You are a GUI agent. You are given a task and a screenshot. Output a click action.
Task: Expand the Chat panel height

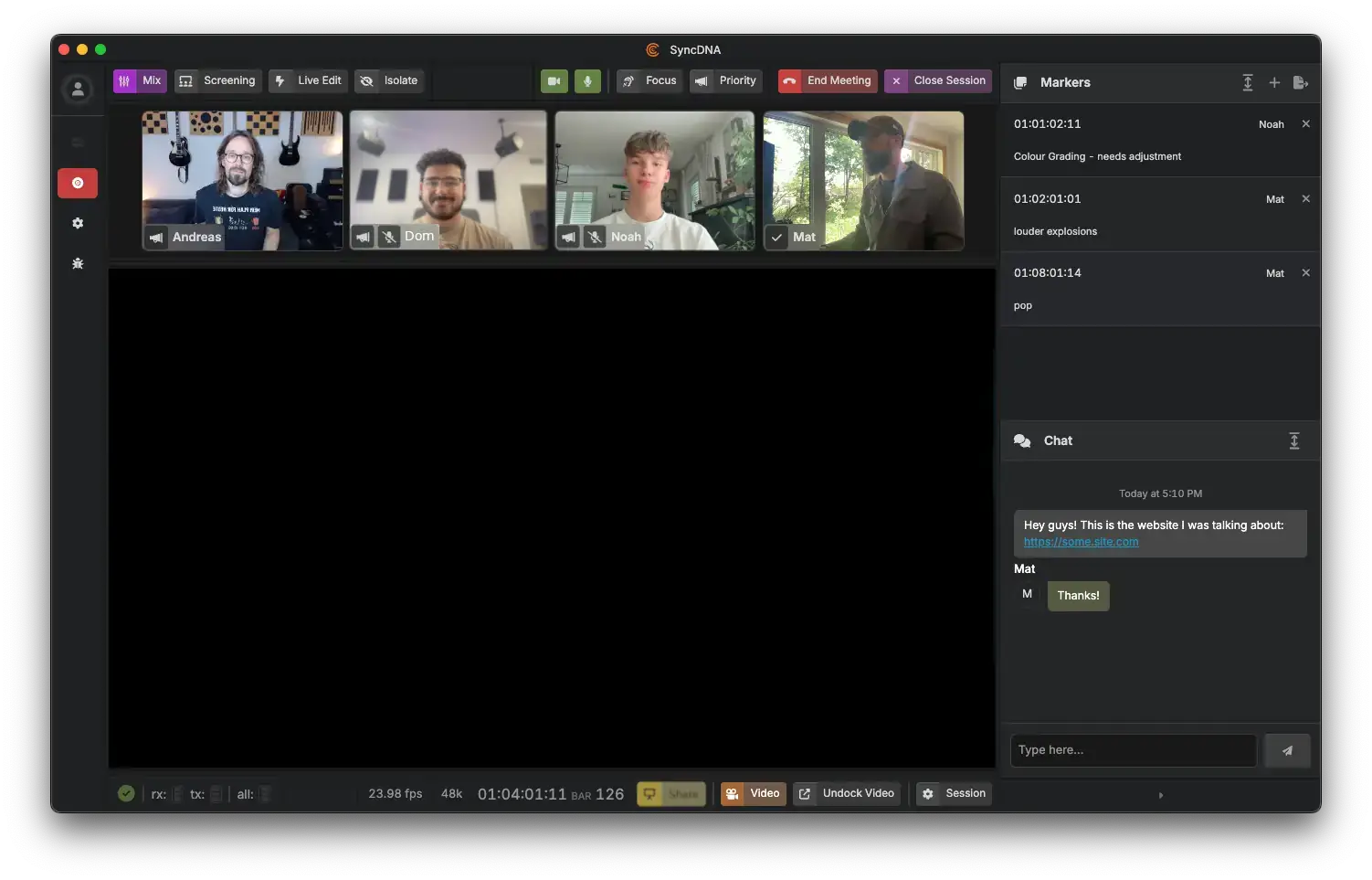coord(1294,440)
